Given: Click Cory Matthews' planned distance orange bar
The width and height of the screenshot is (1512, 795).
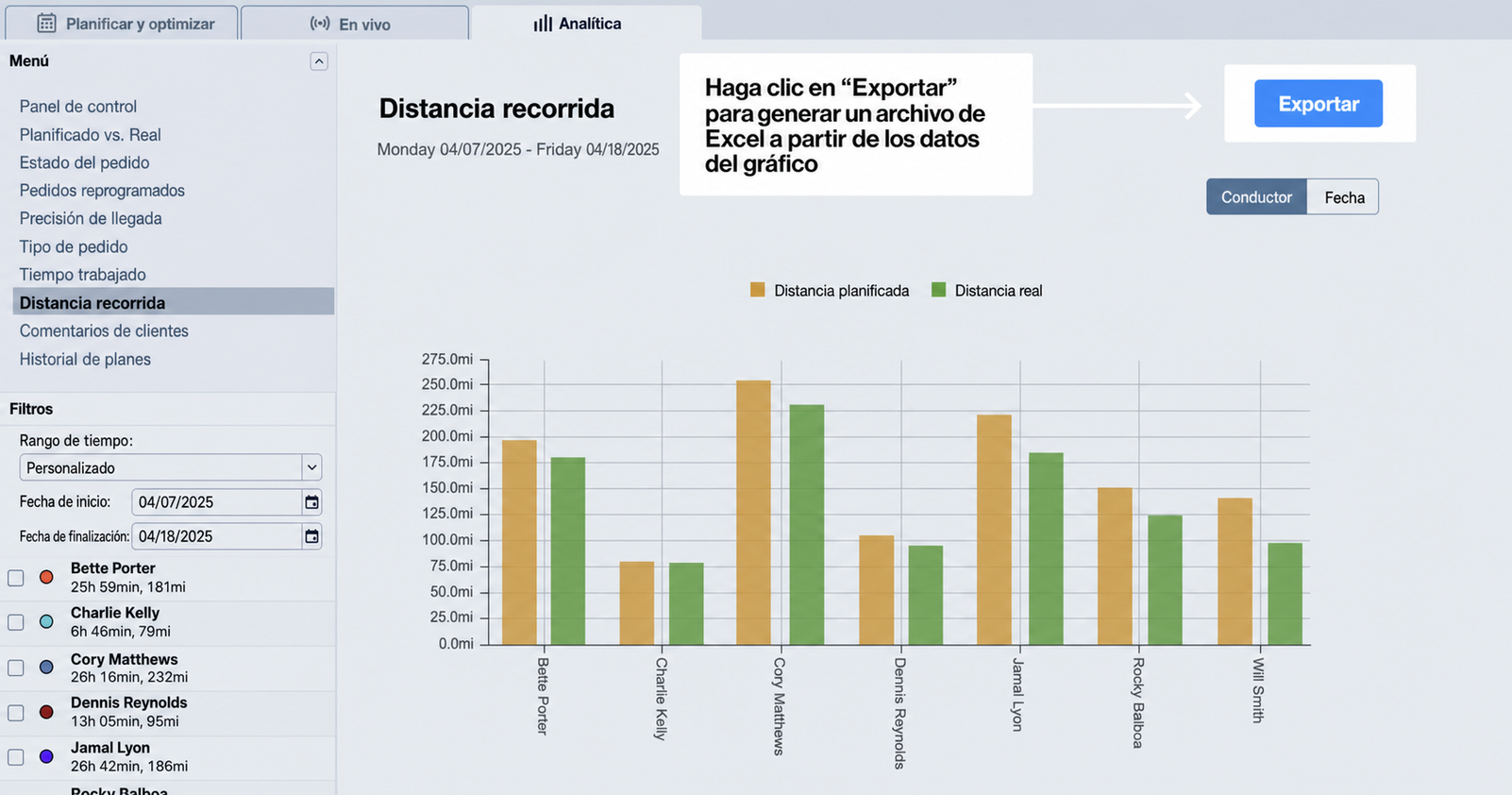Looking at the screenshot, I should pos(753,513).
